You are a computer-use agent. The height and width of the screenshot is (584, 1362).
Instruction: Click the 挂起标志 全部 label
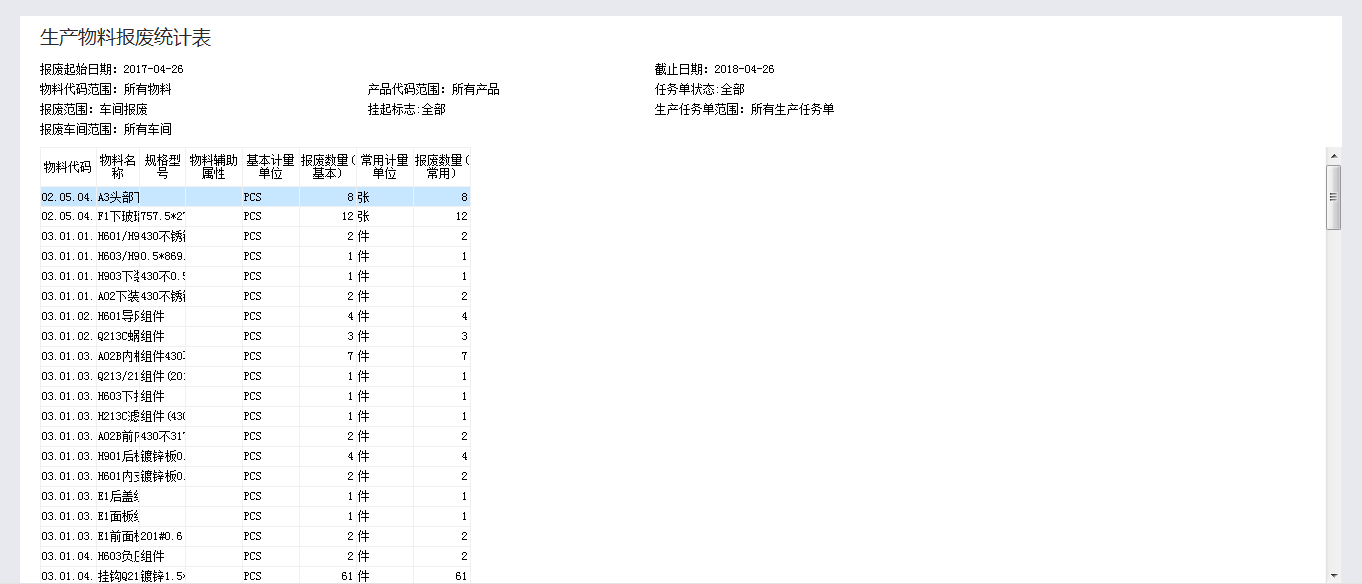pos(406,109)
